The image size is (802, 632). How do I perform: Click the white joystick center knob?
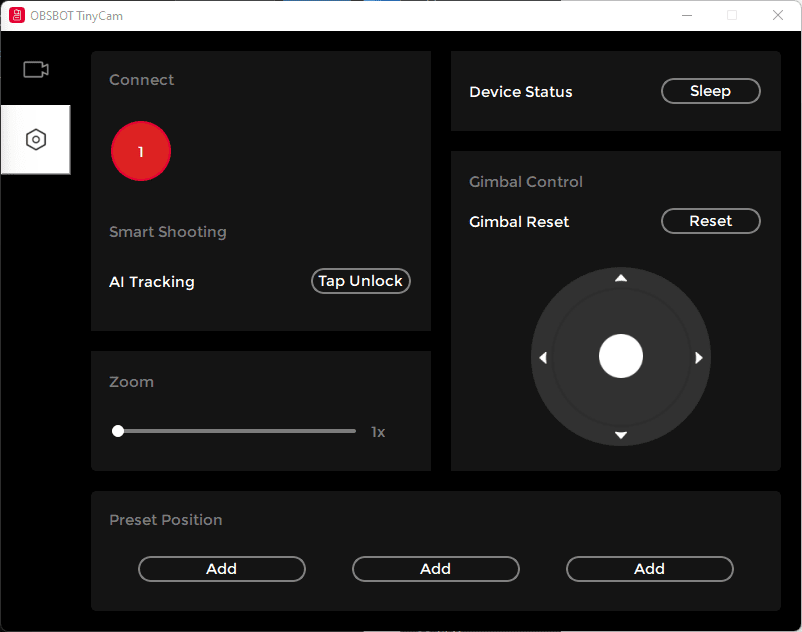[x=621, y=356]
